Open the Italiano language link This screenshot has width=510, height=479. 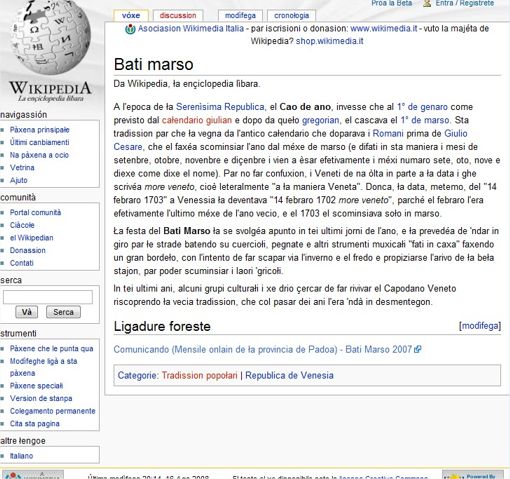click(21, 456)
